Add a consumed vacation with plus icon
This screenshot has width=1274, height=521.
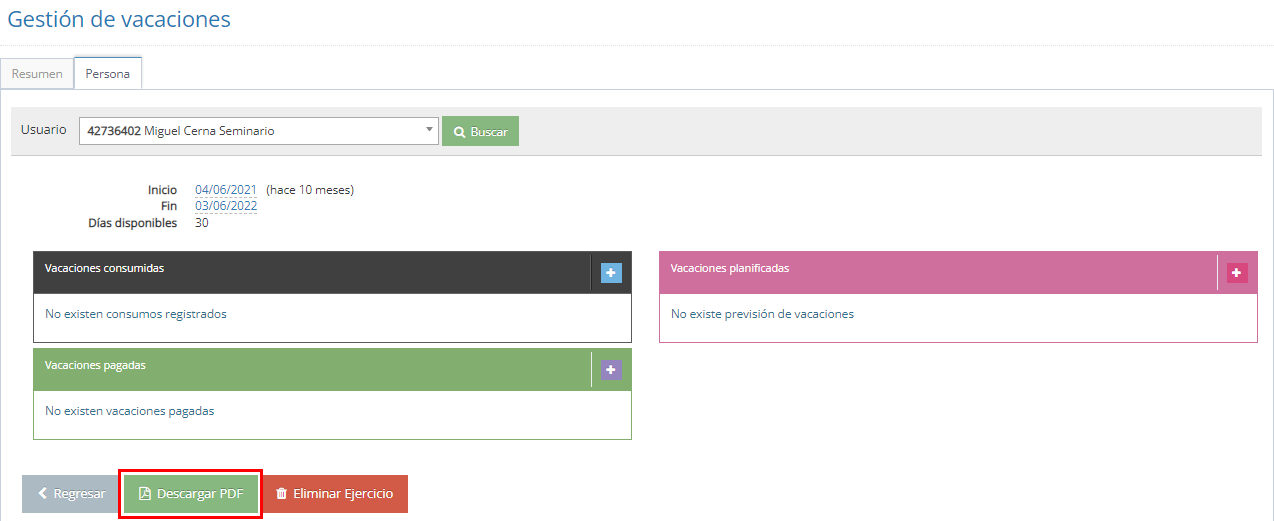point(611,273)
